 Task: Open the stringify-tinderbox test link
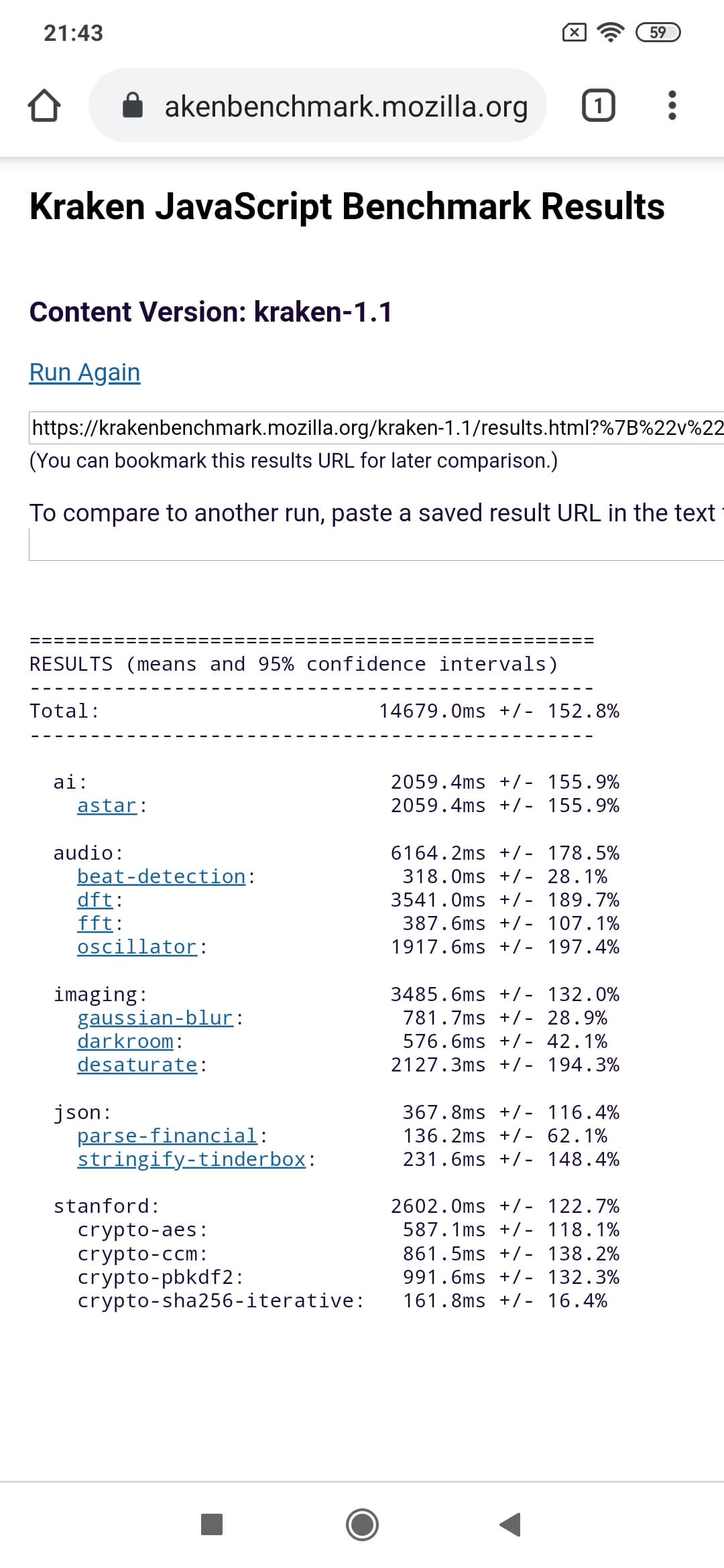click(192, 1159)
